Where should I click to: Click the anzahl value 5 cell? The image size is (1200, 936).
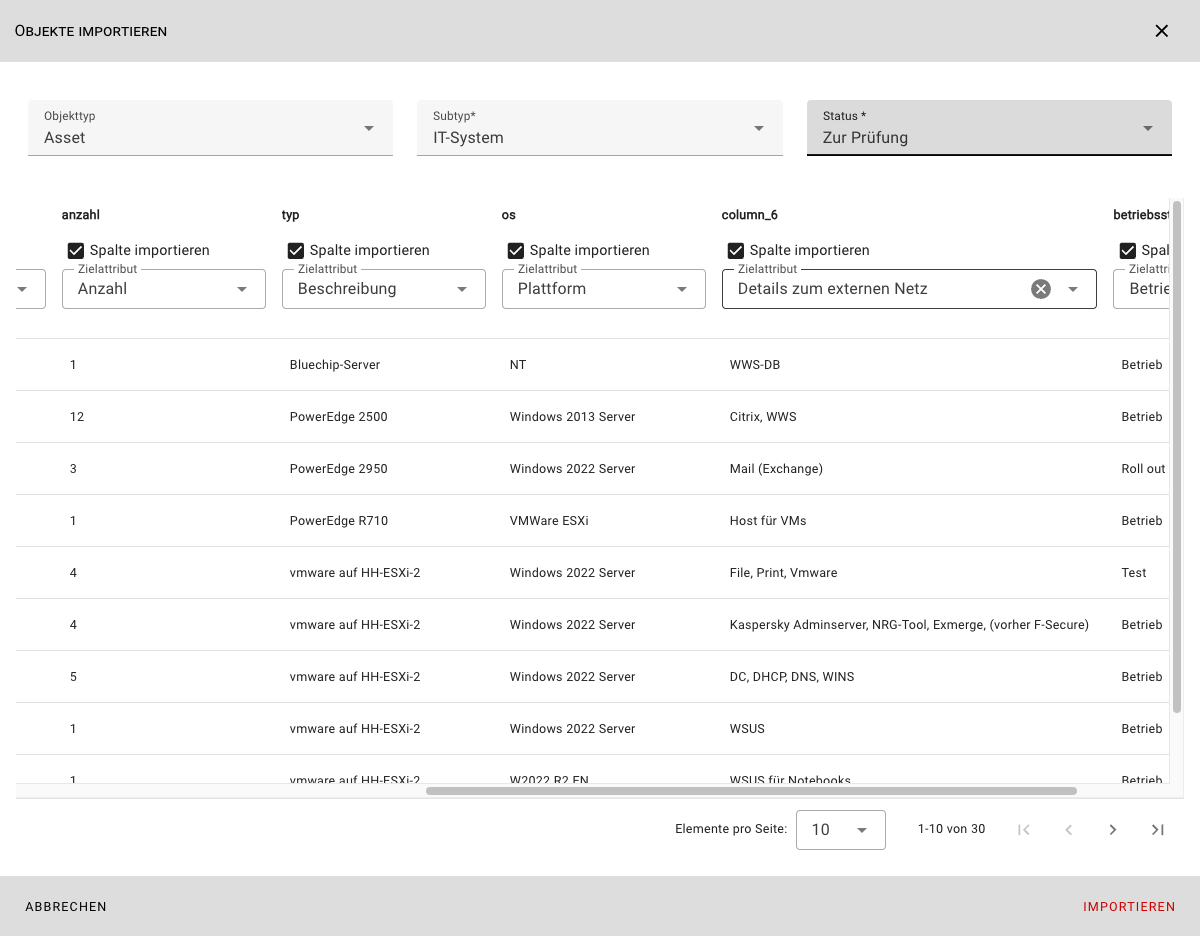point(74,677)
